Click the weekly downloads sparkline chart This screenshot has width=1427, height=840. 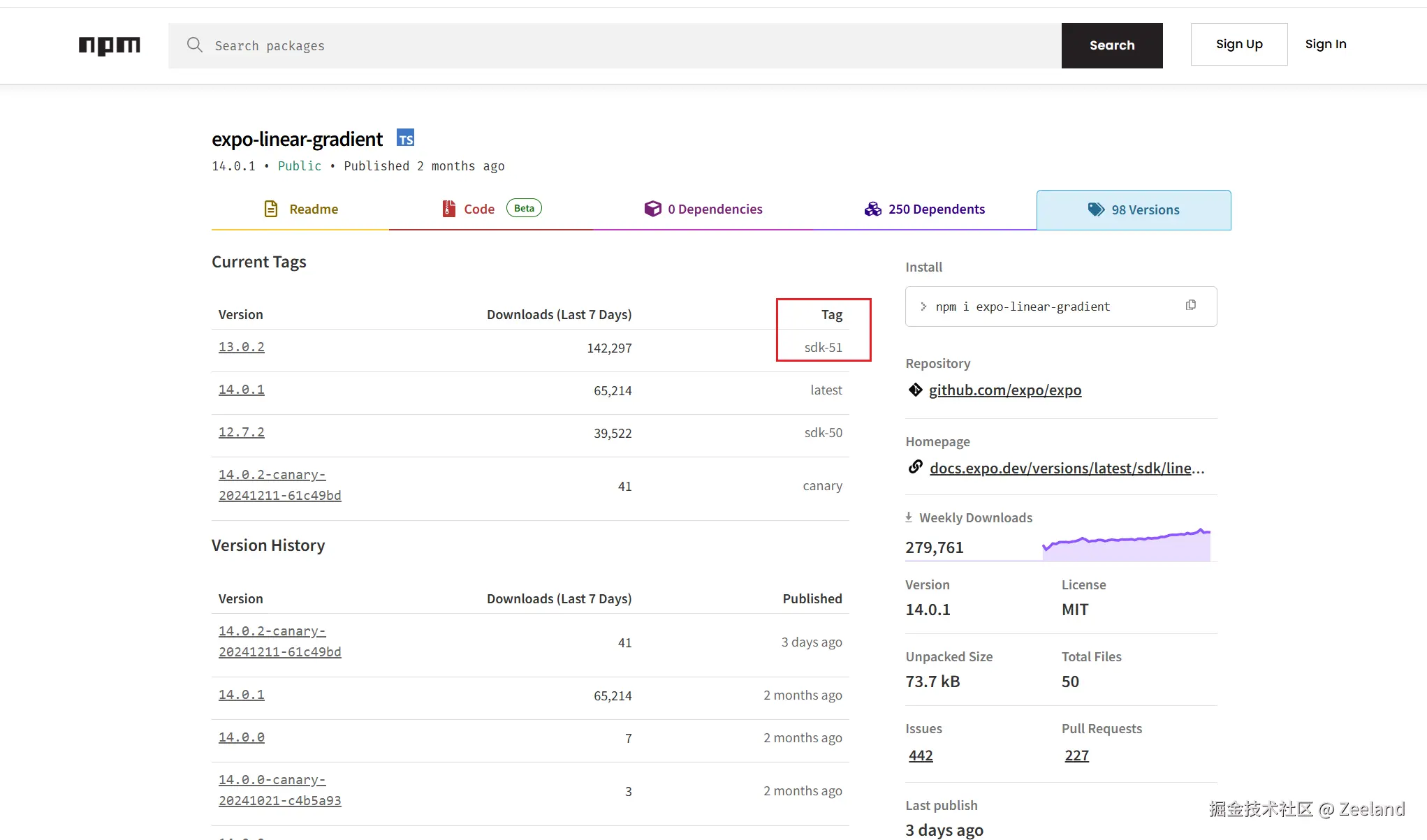pyautogui.click(x=1126, y=545)
